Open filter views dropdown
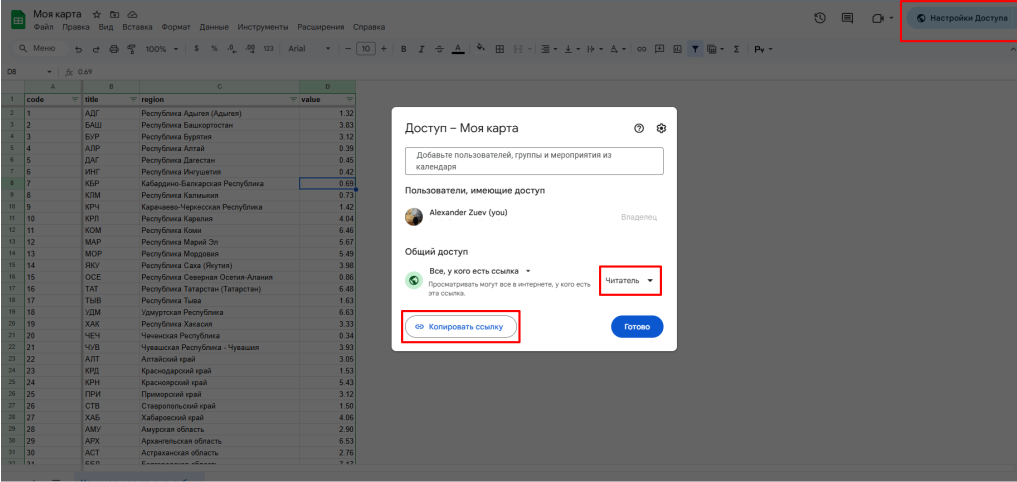The height and width of the screenshot is (482, 1017). click(715, 49)
